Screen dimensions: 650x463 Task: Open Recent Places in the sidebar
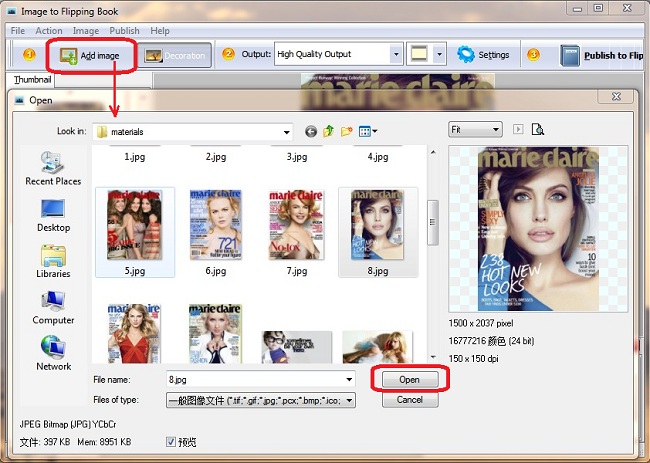[x=53, y=168]
